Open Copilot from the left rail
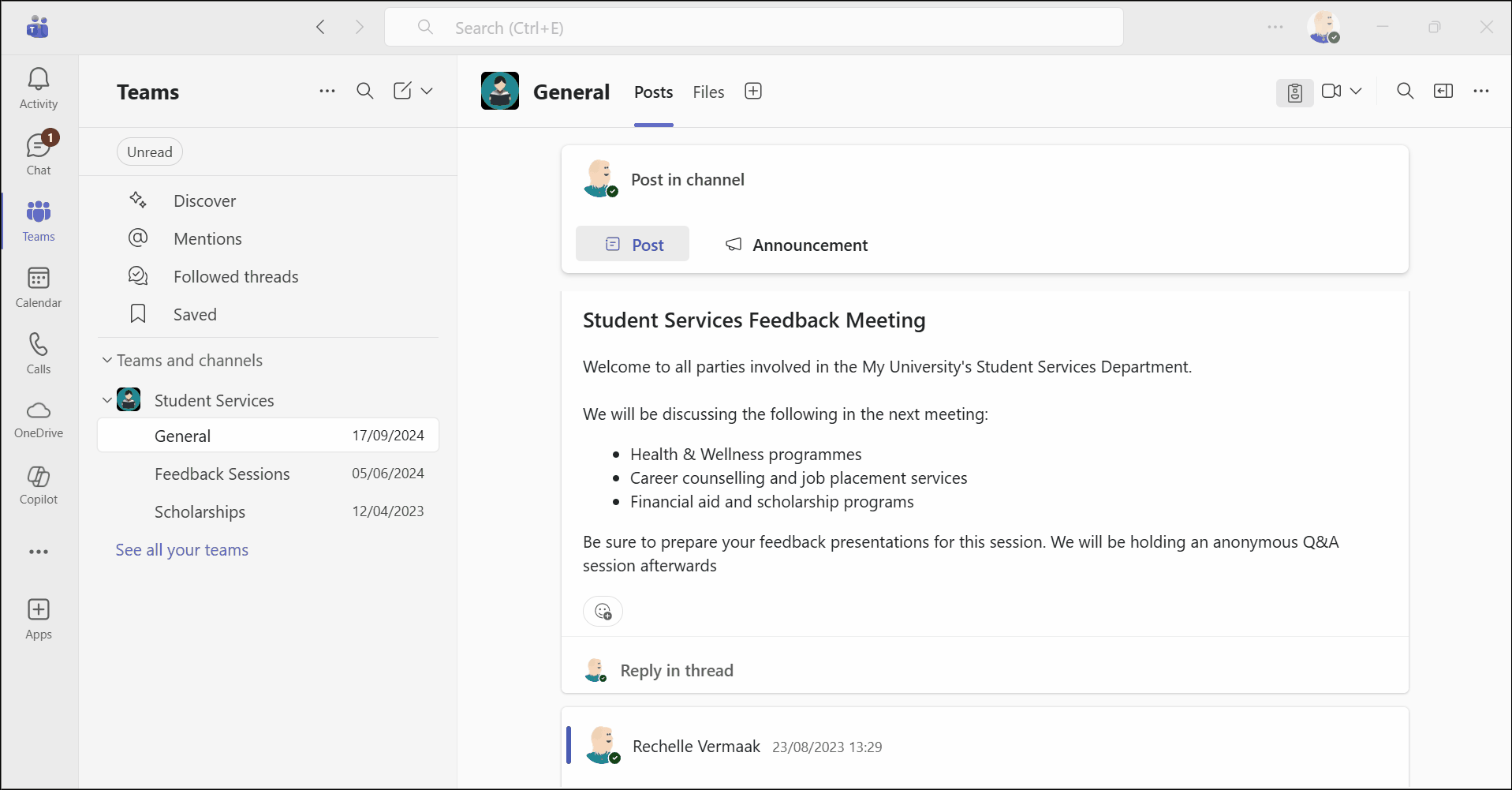 (38, 485)
